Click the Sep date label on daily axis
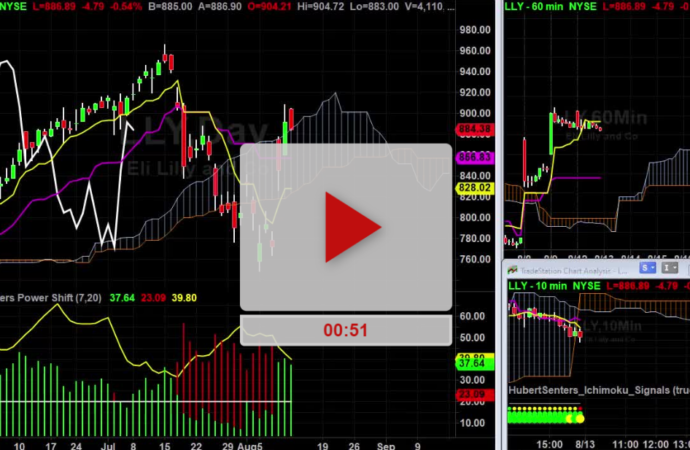The height and width of the screenshot is (450, 690). pos(386,446)
